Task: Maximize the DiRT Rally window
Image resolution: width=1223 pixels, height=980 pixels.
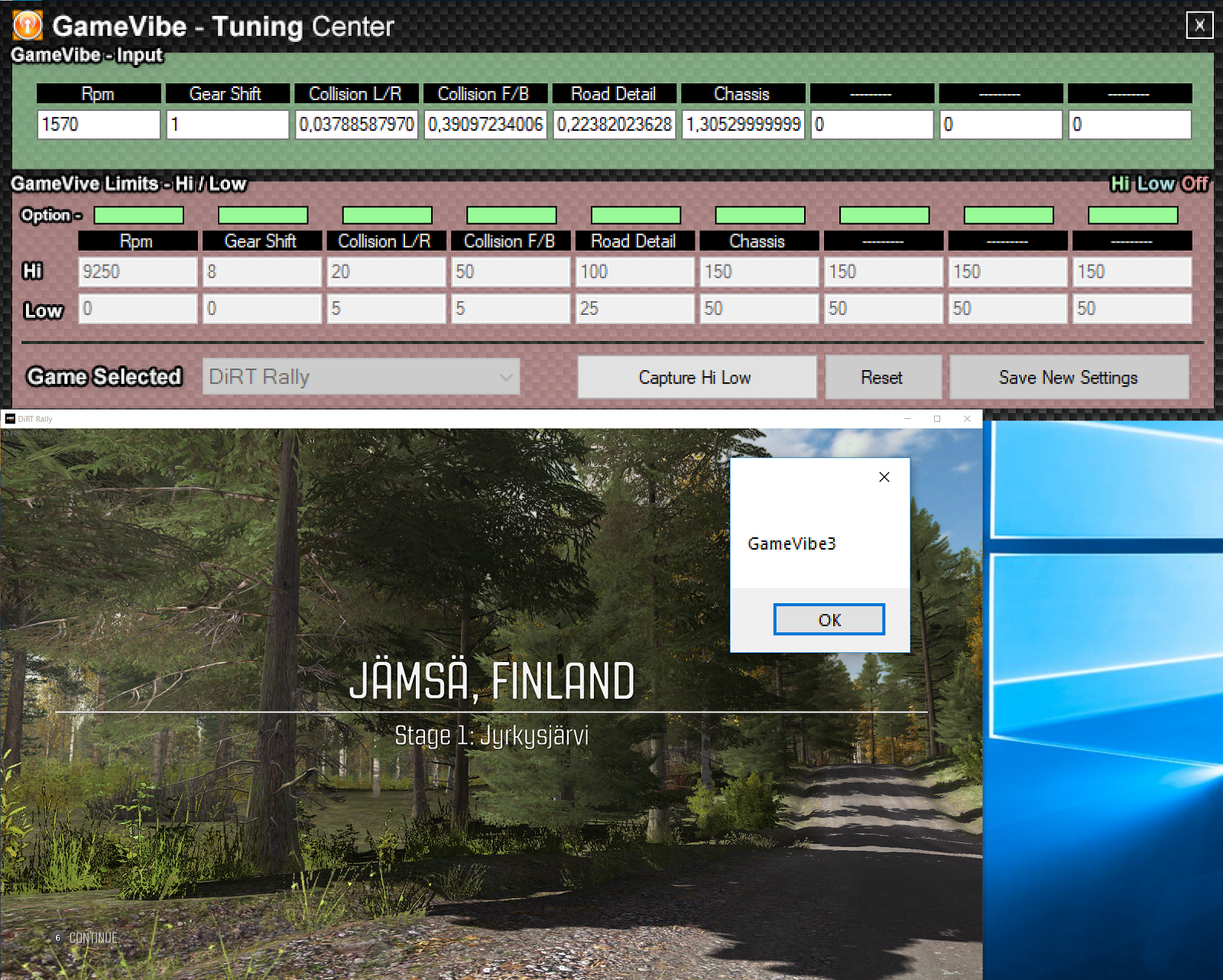Action: [937, 419]
